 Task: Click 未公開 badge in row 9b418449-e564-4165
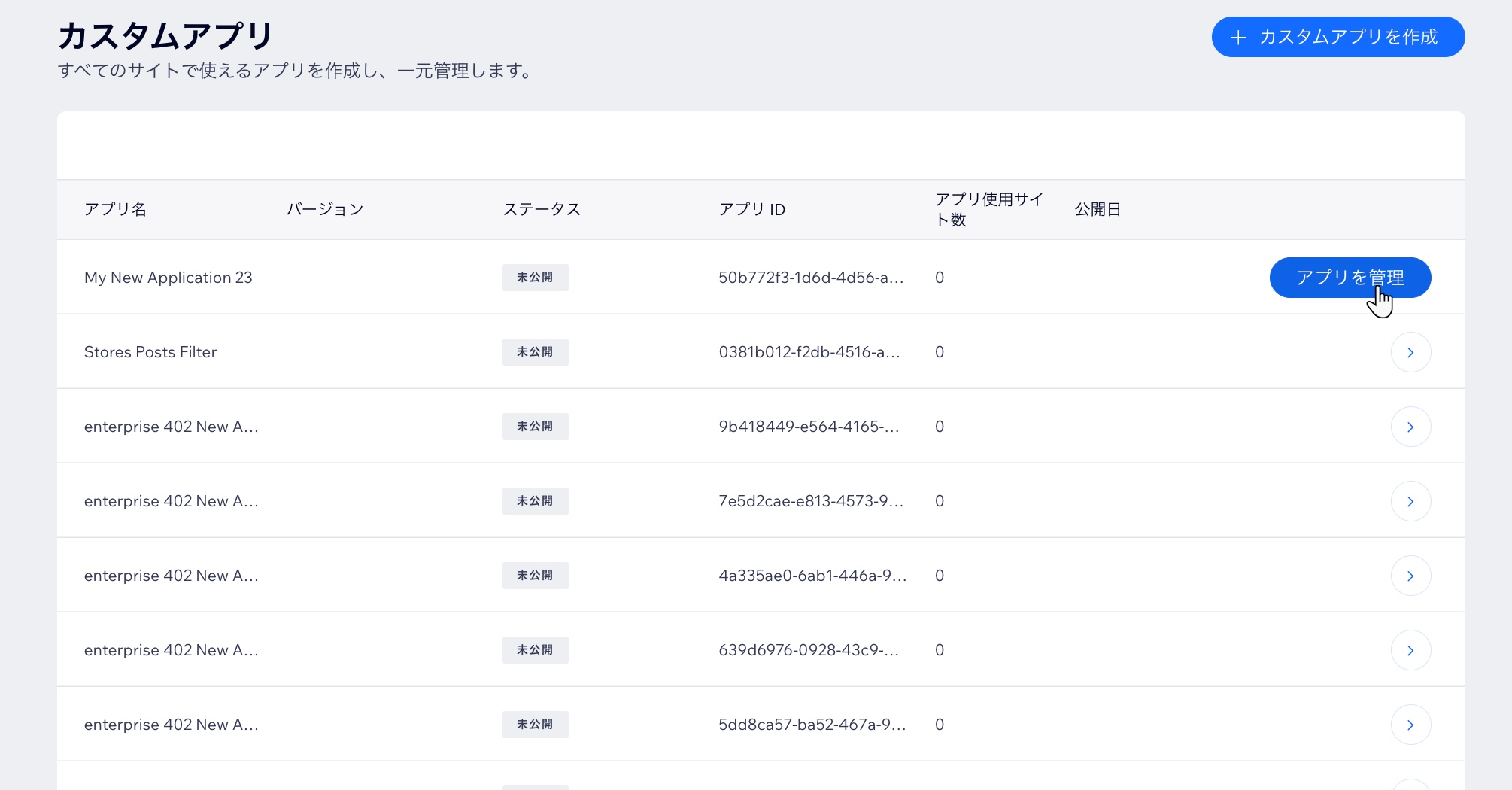535,427
